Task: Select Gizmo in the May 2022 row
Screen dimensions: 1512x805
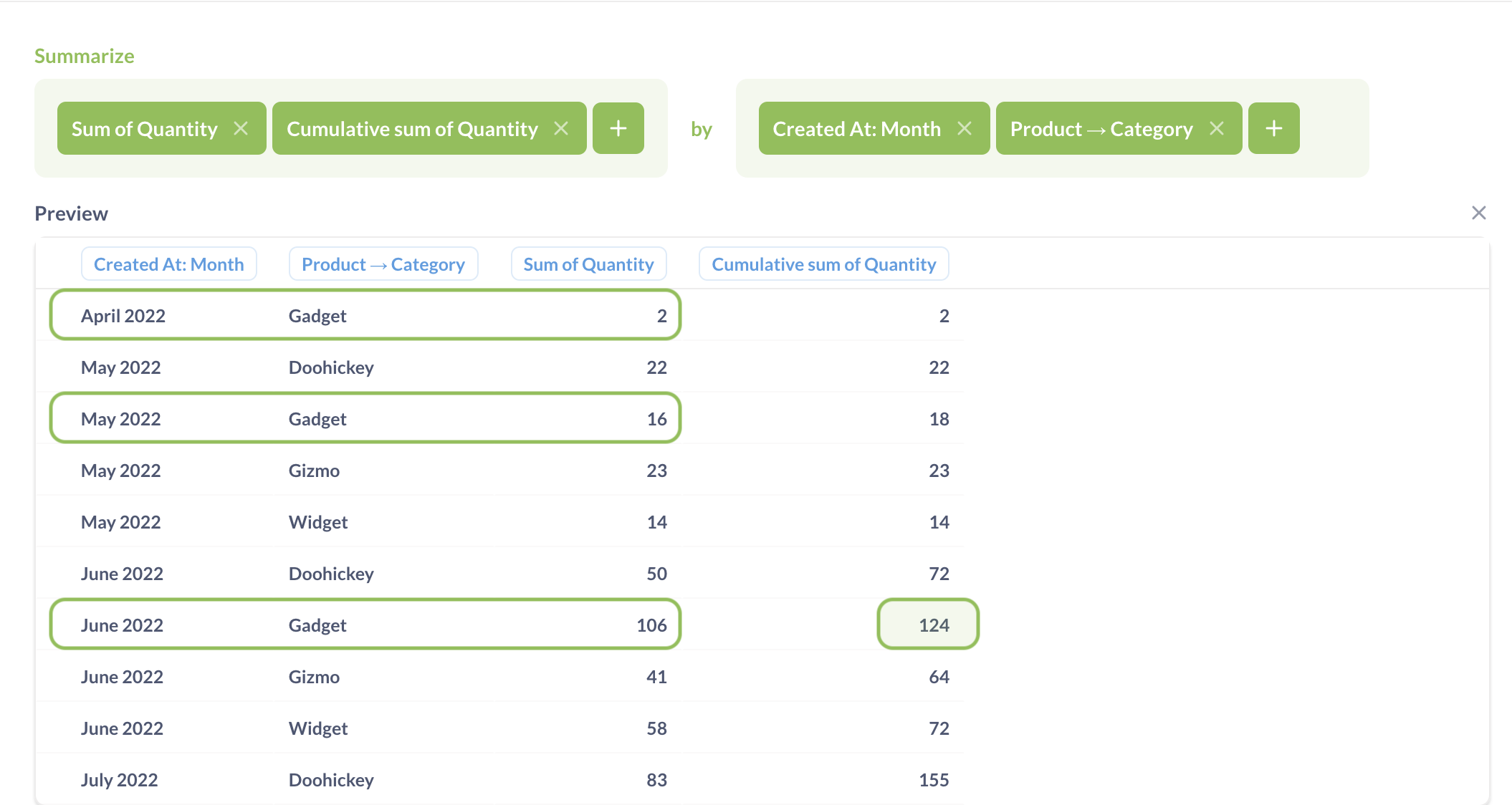Action: [314, 471]
